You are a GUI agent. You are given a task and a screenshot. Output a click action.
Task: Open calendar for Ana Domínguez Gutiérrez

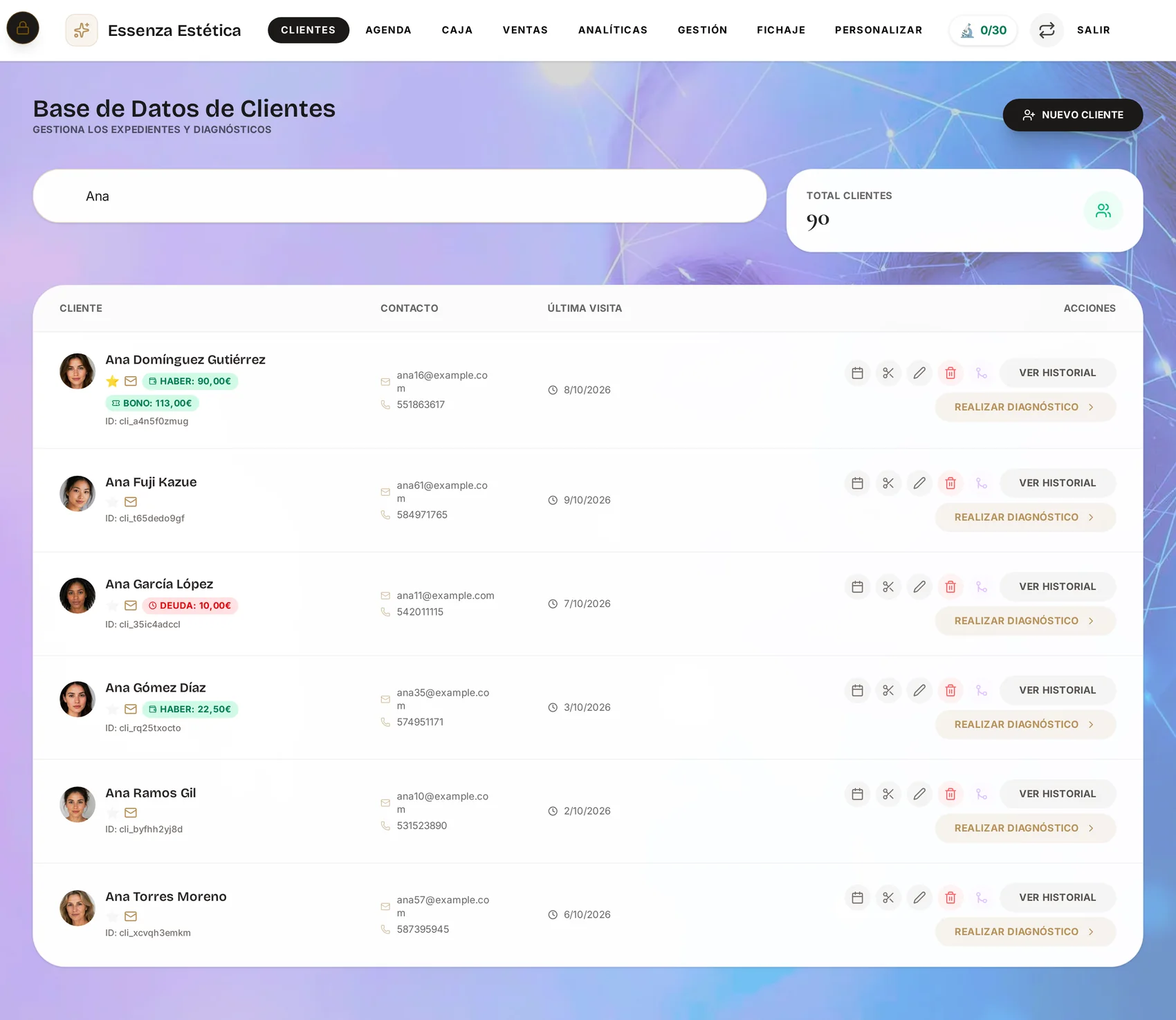(857, 373)
